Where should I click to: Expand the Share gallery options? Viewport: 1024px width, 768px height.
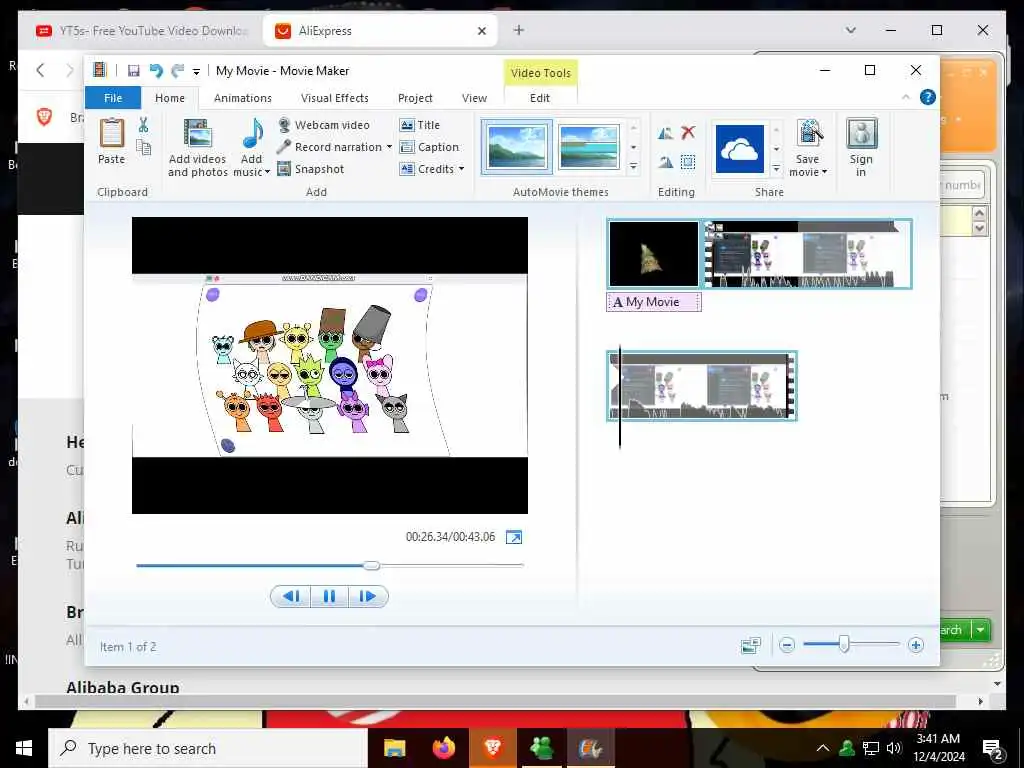776,168
